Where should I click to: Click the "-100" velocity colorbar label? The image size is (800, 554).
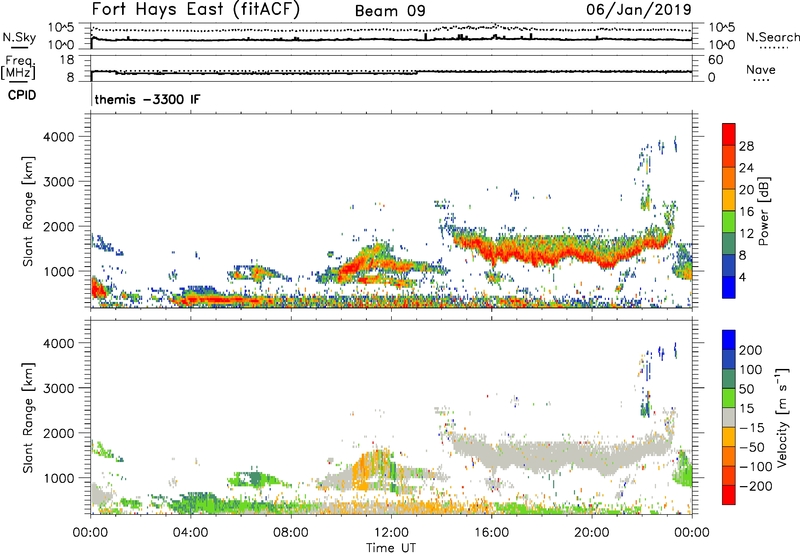(756, 466)
